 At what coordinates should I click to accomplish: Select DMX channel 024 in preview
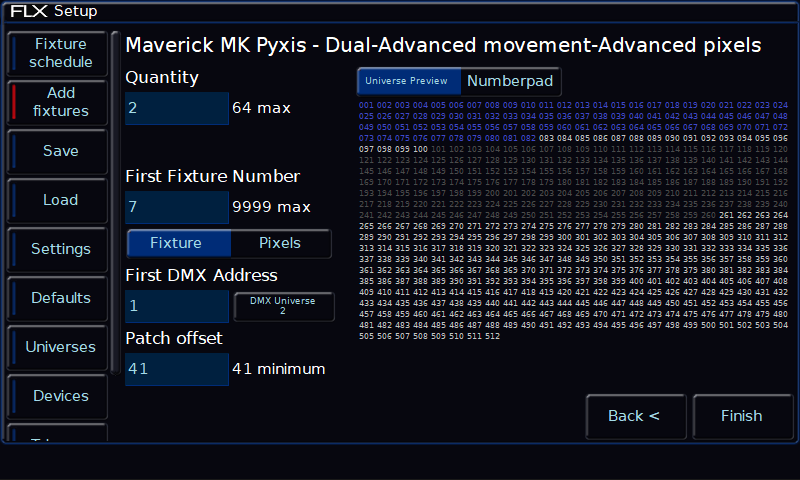(780, 105)
